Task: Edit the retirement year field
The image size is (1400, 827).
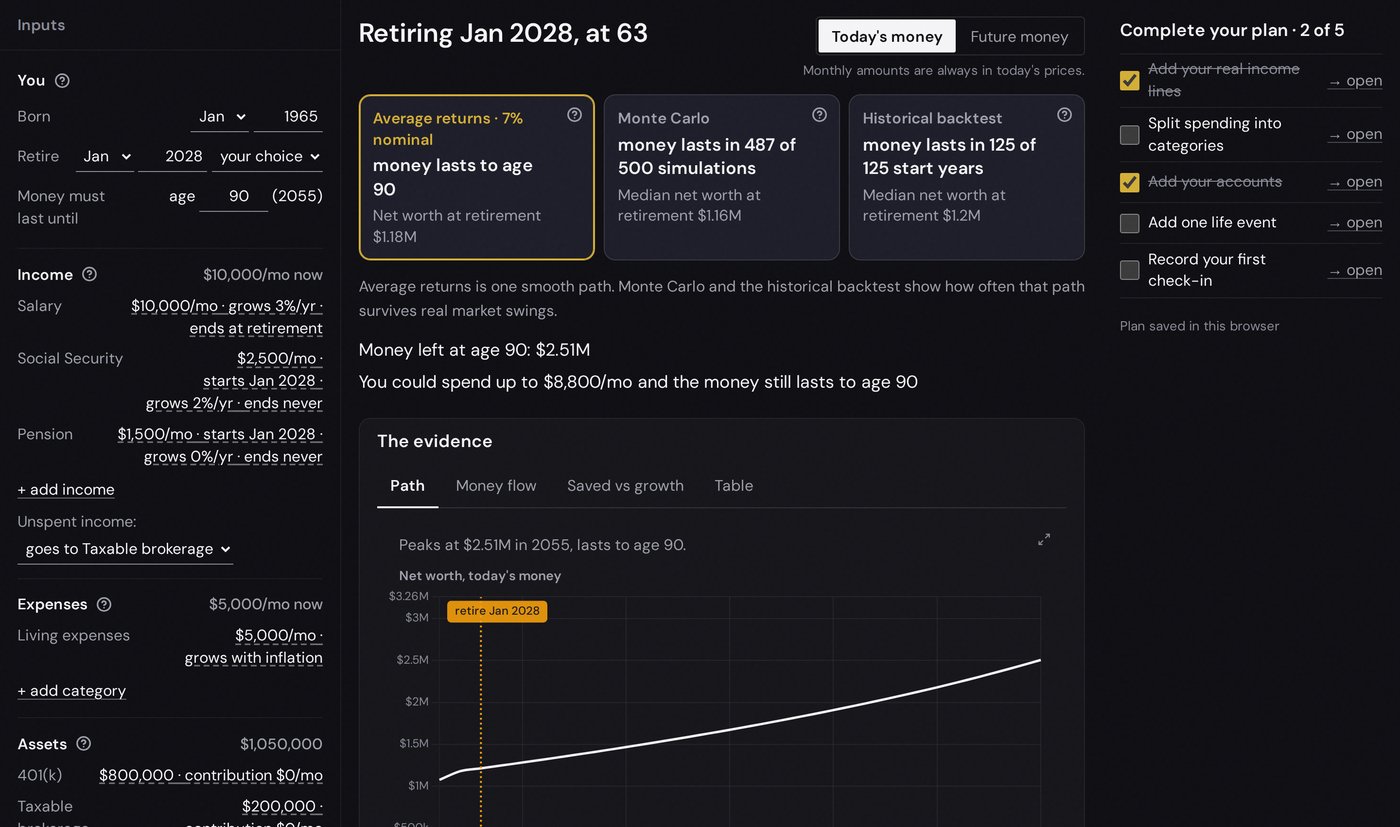Action: [x=172, y=157]
